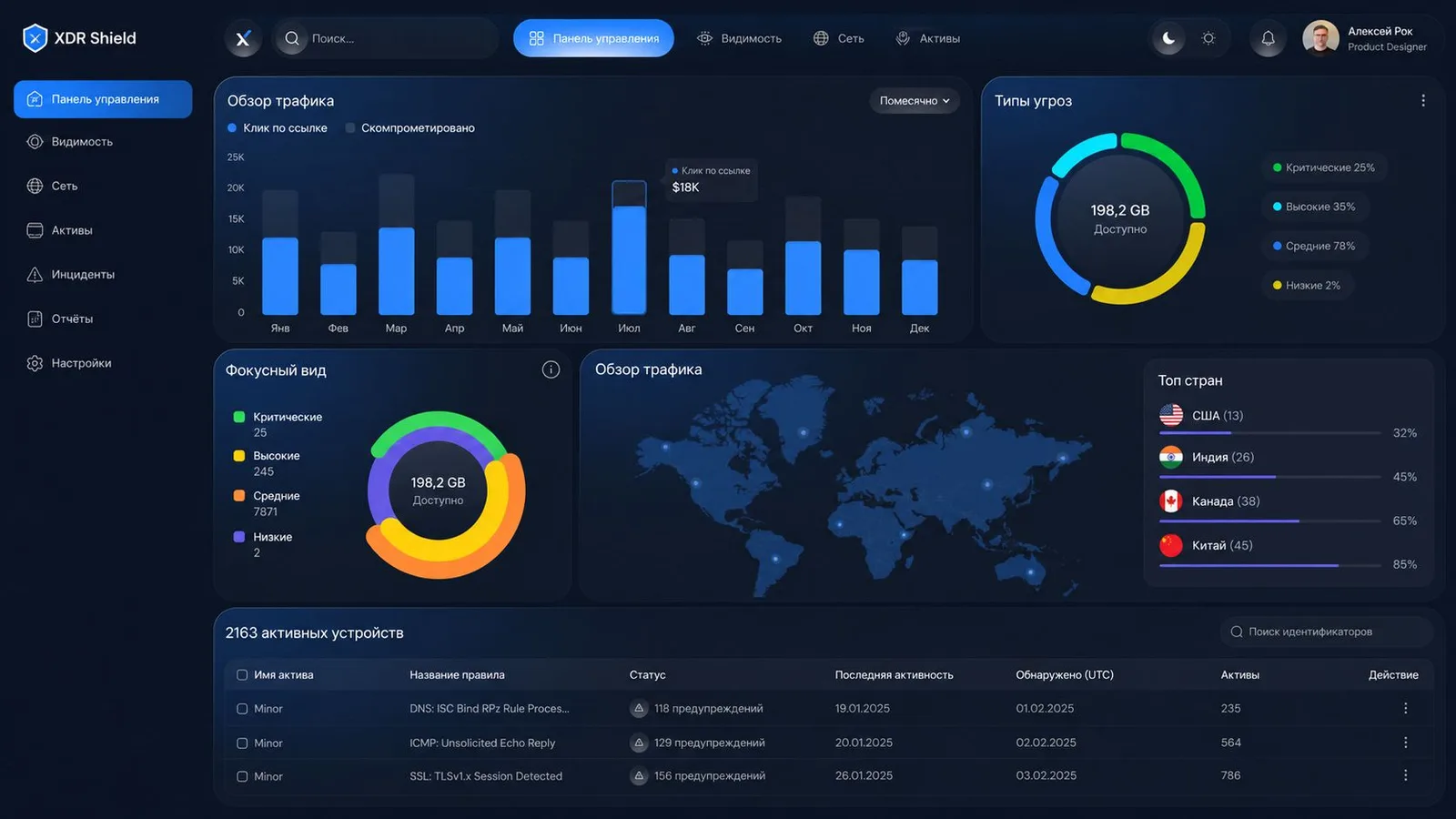The width and height of the screenshot is (1456, 819).
Task: Click the Отчёты sidebar icon
Action: (35, 318)
